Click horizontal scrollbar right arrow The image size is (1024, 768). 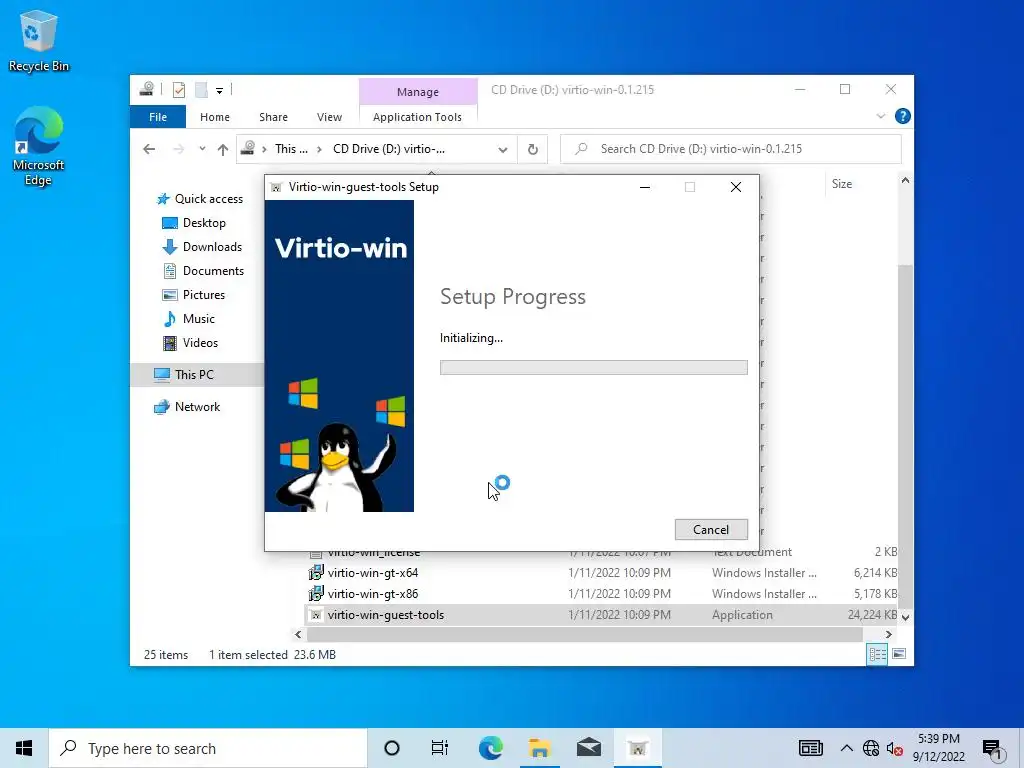[x=889, y=634]
